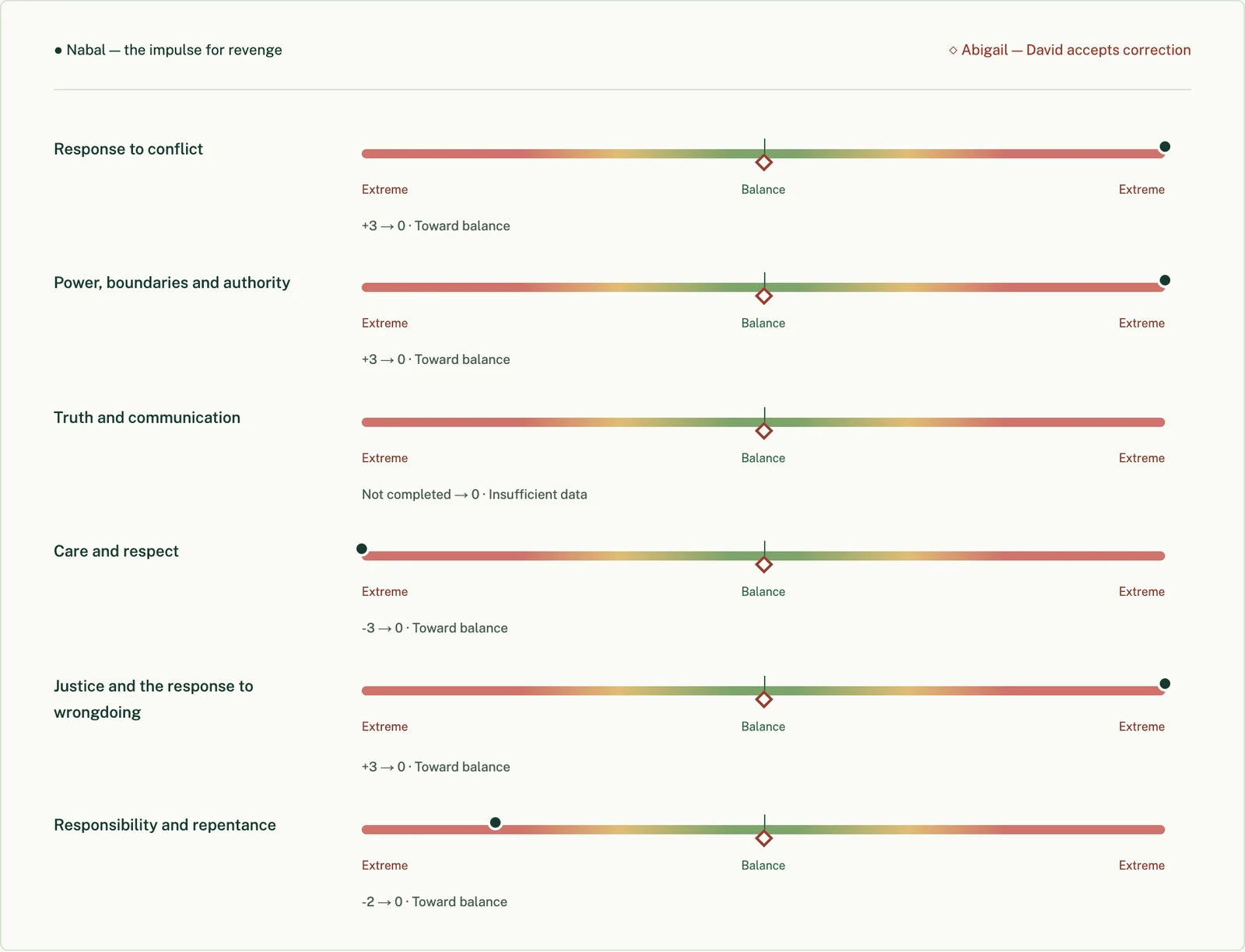
Task: Click right Extreme label under Justice slider
Action: coord(1142,727)
